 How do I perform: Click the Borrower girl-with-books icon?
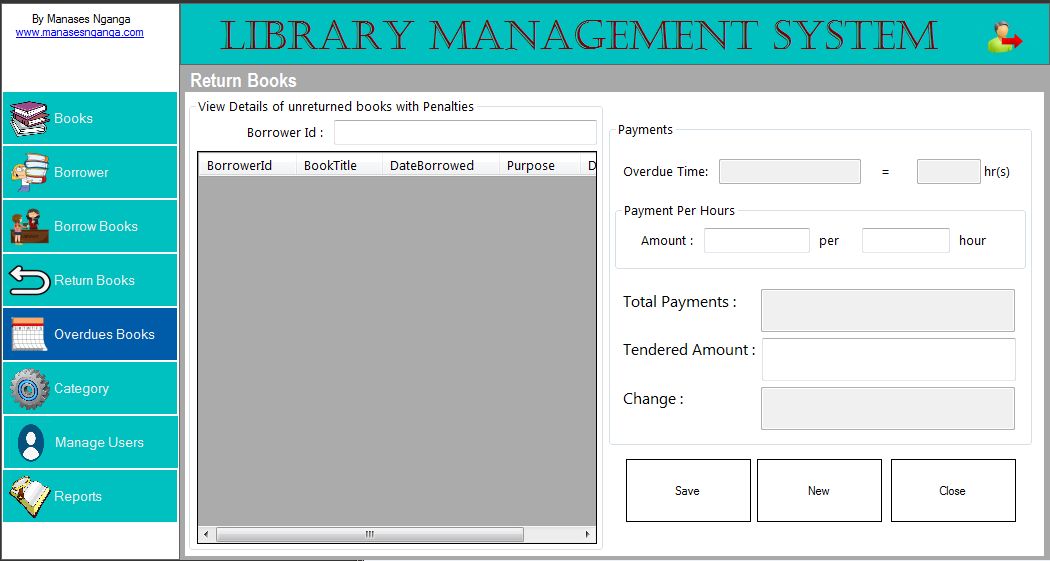click(29, 173)
